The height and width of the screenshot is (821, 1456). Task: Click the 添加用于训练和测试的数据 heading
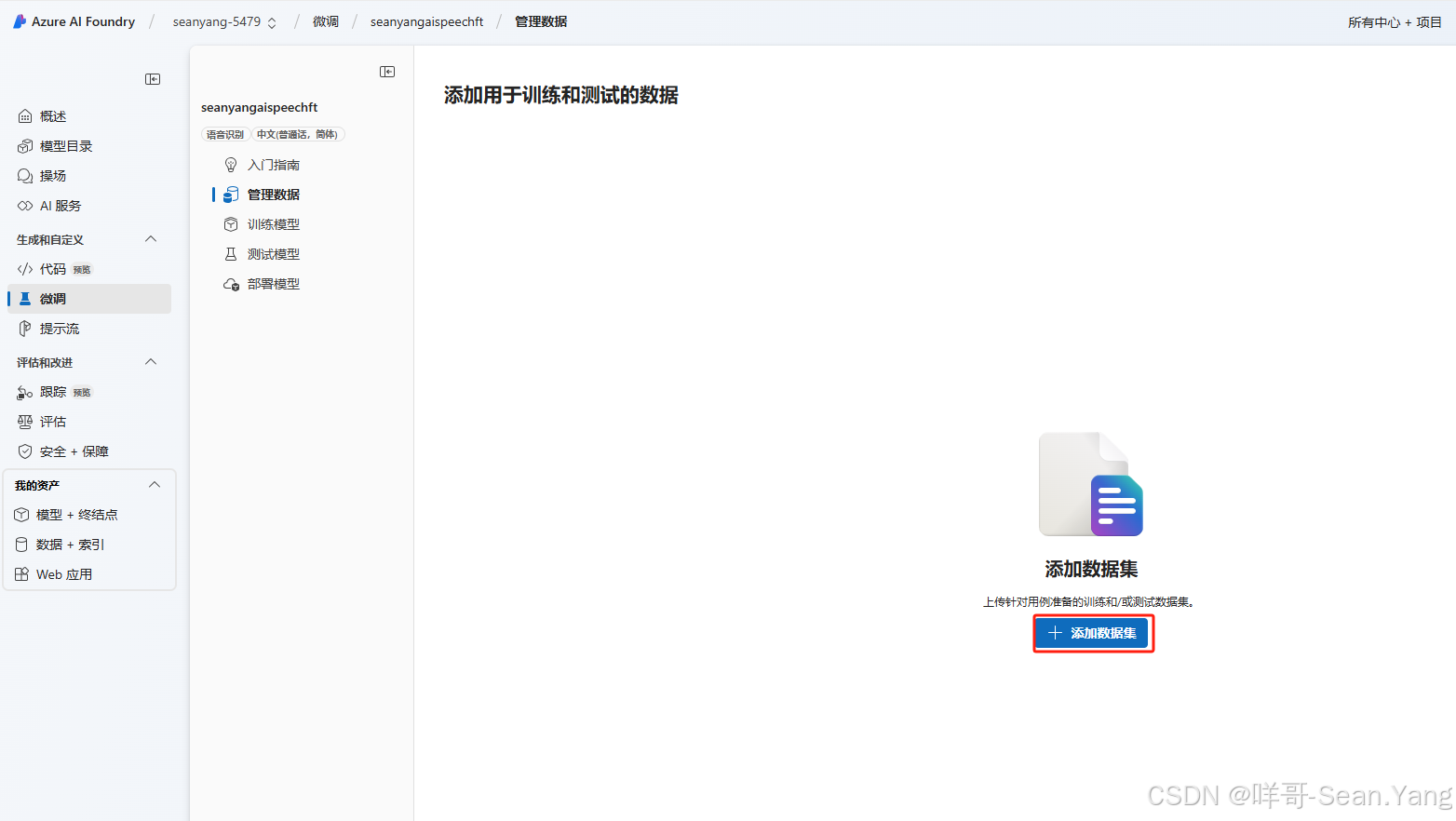[x=561, y=95]
